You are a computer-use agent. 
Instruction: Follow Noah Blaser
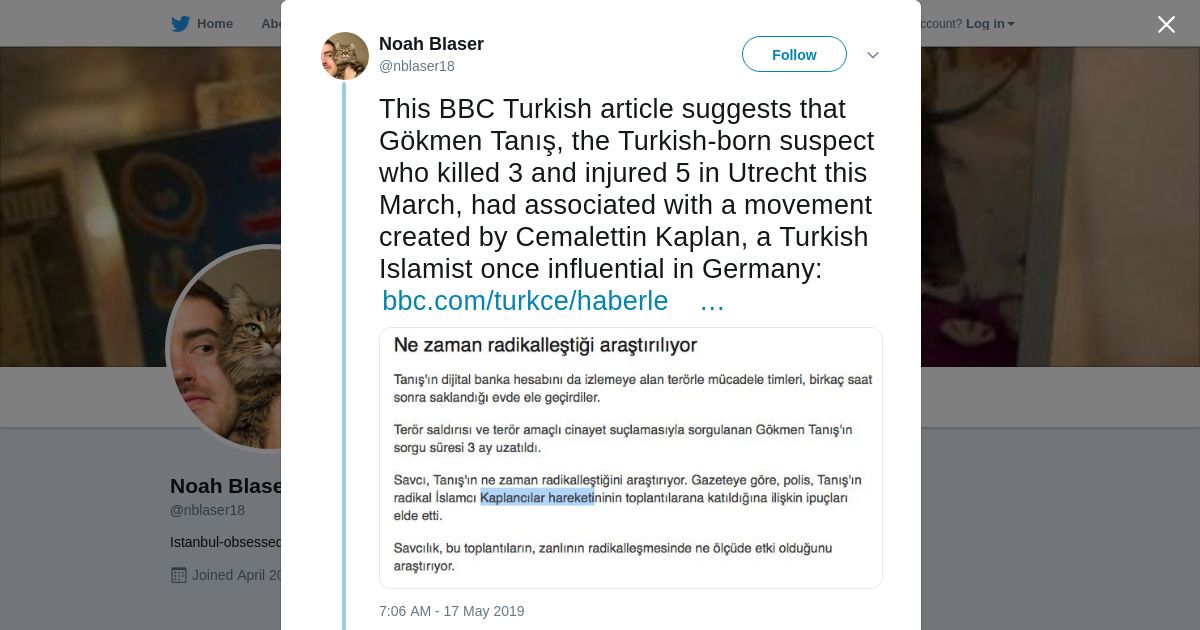click(x=794, y=55)
